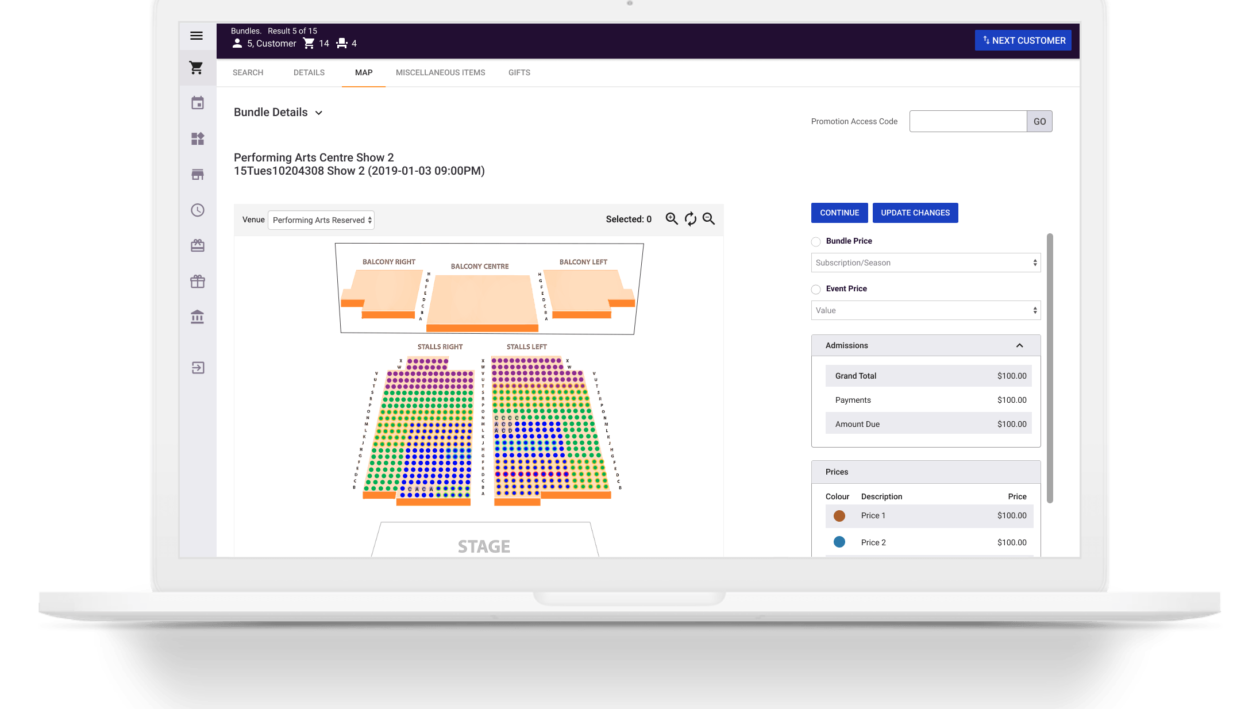Open the Venue dropdown
Screen dimensions: 1260x709
321,220
